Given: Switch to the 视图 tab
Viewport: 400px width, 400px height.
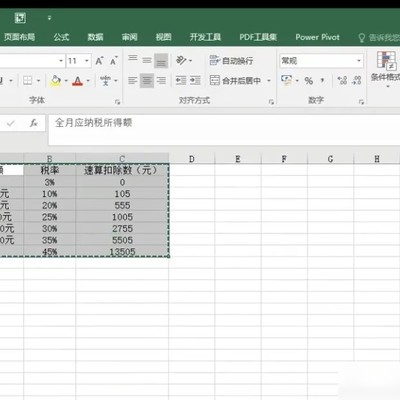Looking at the screenshot, I should tap(163, 37).
